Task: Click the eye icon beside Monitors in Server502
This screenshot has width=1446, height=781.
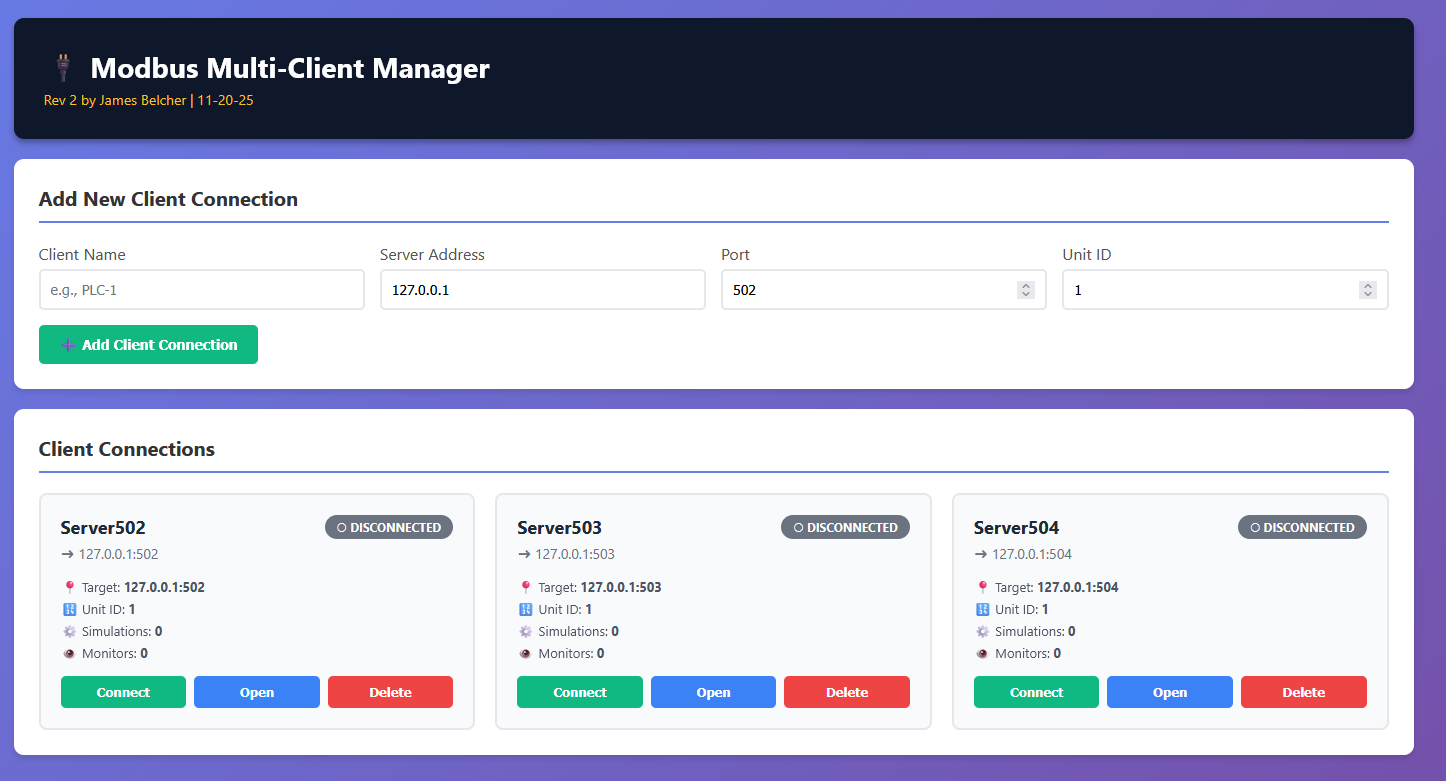Action: tap(69, 654)
